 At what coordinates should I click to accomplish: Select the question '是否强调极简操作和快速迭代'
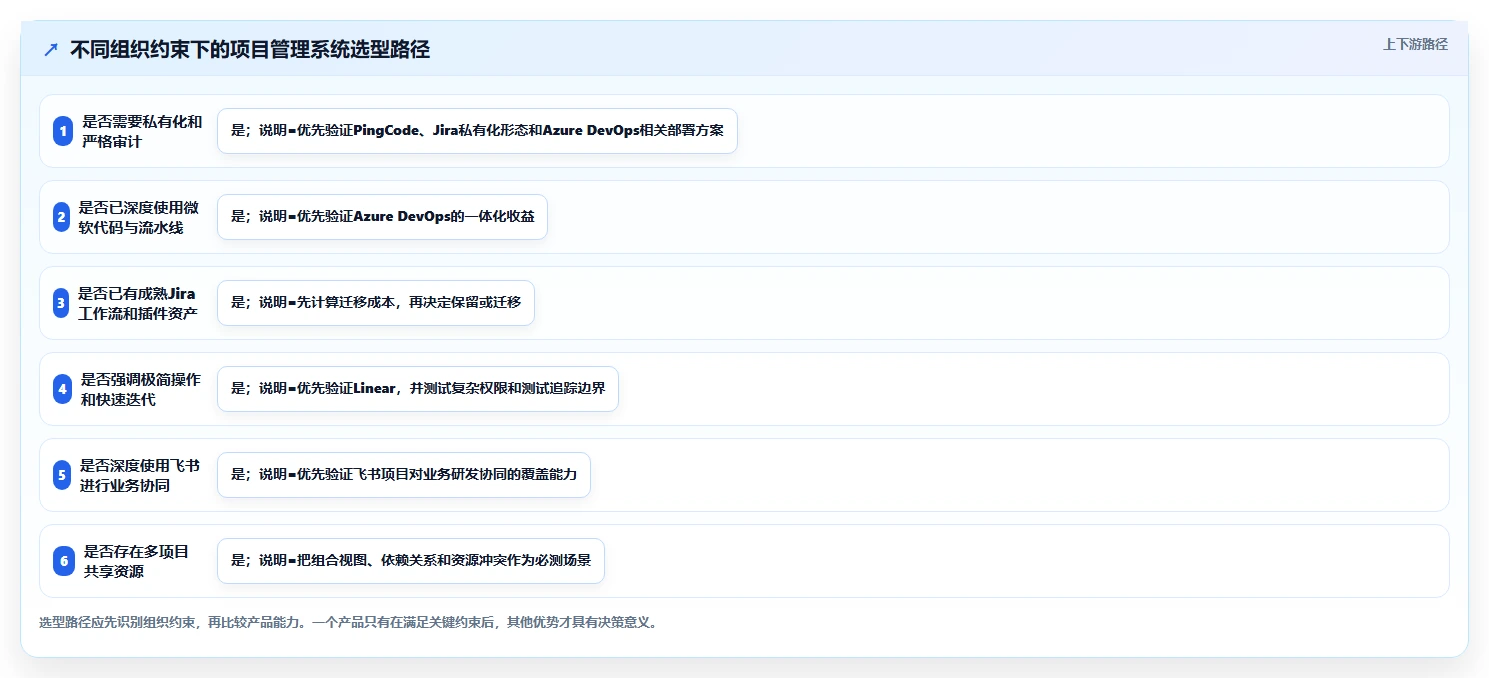140,389
